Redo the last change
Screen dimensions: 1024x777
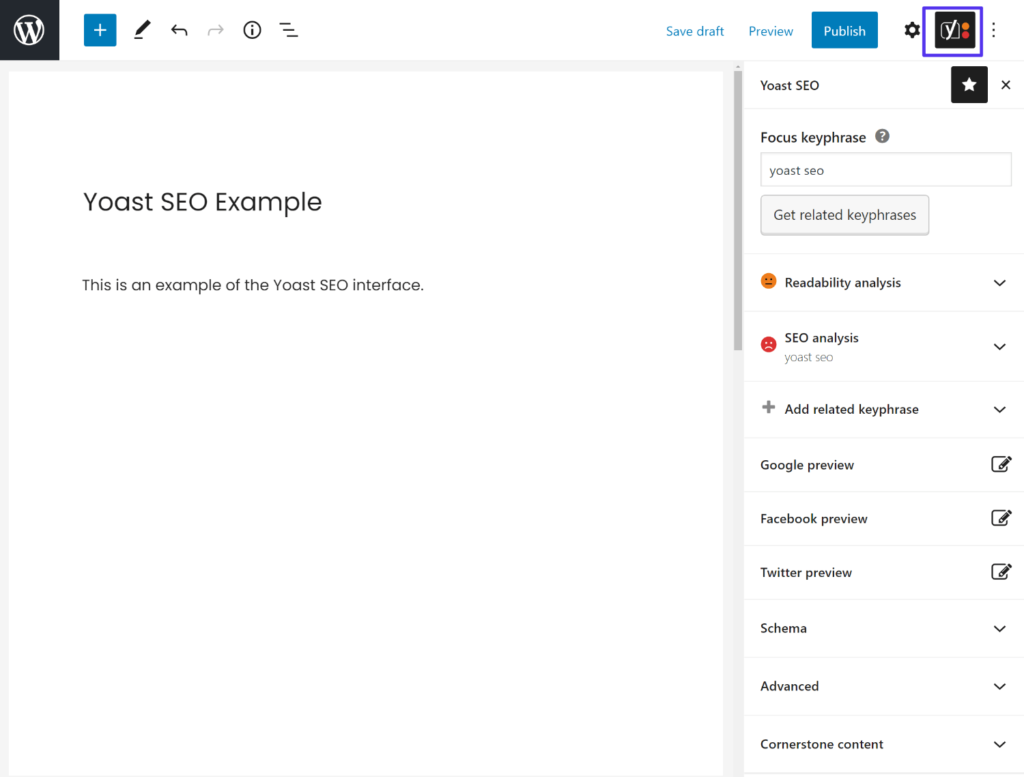(x=215, y=30)
